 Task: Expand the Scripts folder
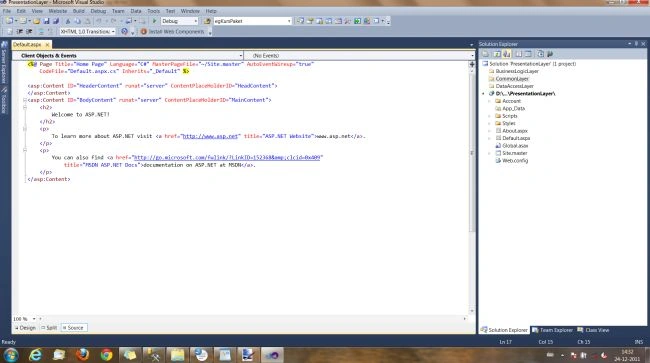point(490,116)
